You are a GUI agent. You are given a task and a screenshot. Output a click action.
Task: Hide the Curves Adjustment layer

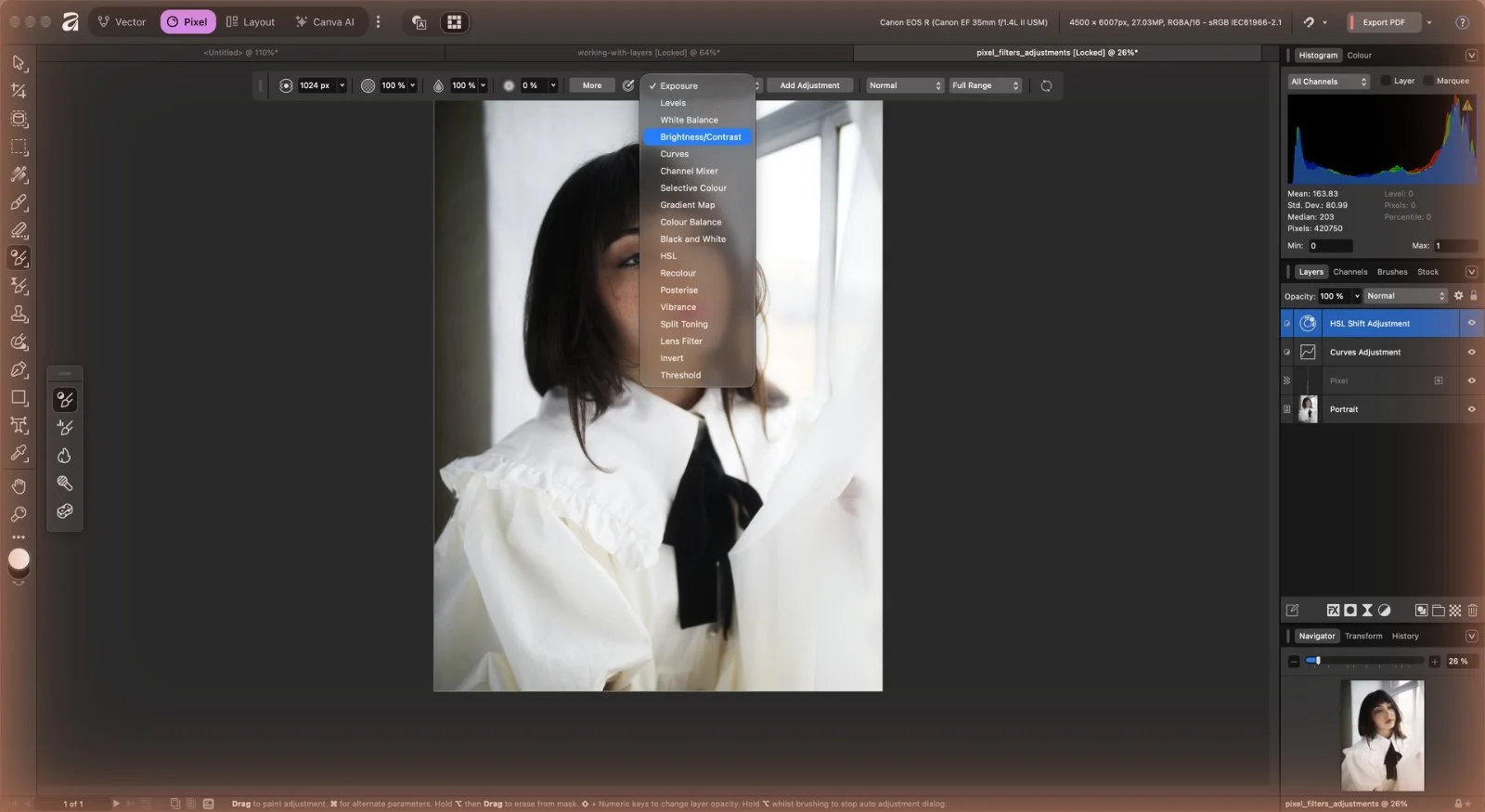click(x=1471, y=352)
